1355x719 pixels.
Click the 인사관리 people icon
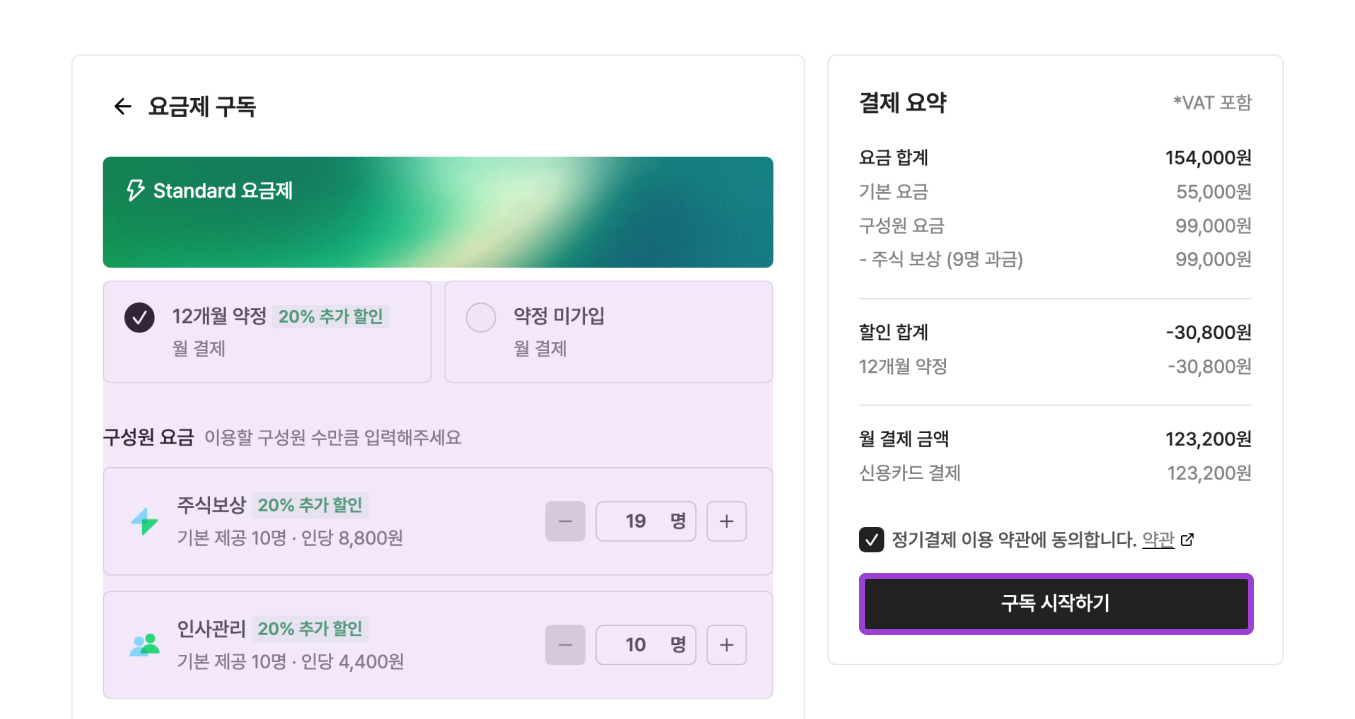(x=146, y=645)
